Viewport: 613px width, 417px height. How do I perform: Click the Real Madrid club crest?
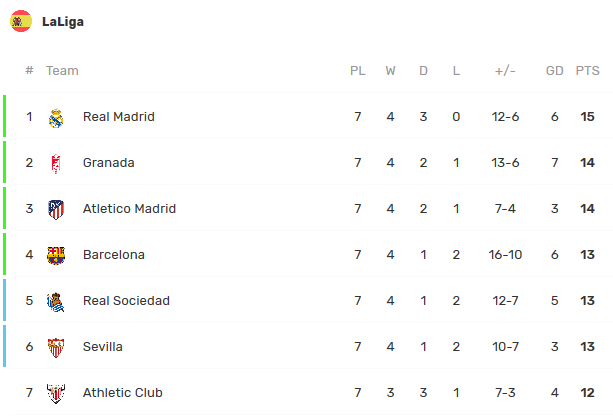point(56,117)
